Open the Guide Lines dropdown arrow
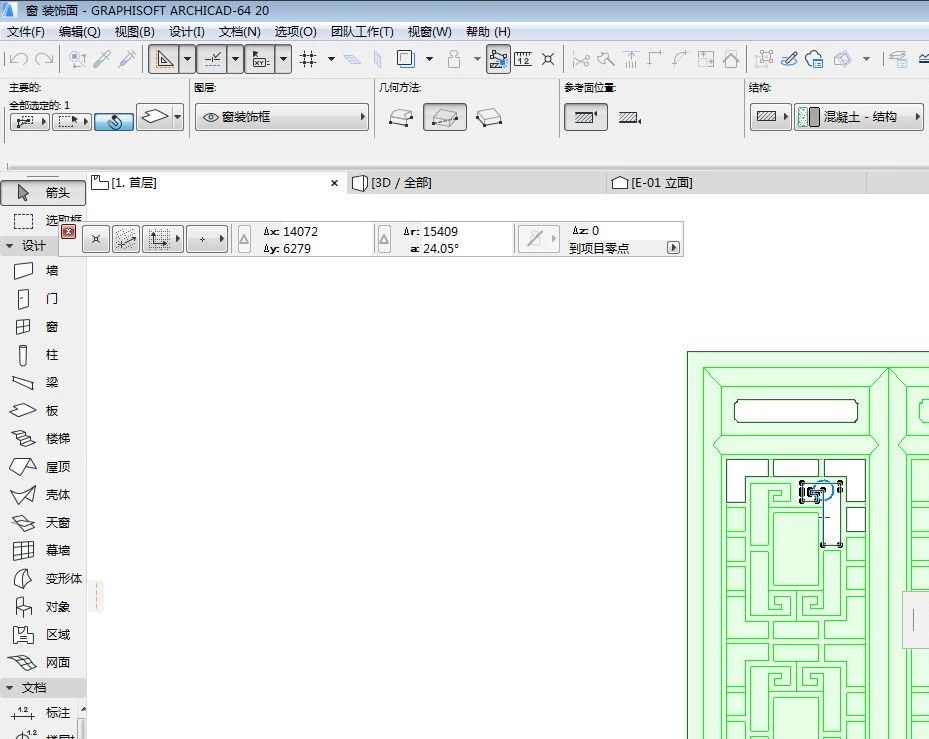Viewport: 929px width, 739px height. (187, 59)
